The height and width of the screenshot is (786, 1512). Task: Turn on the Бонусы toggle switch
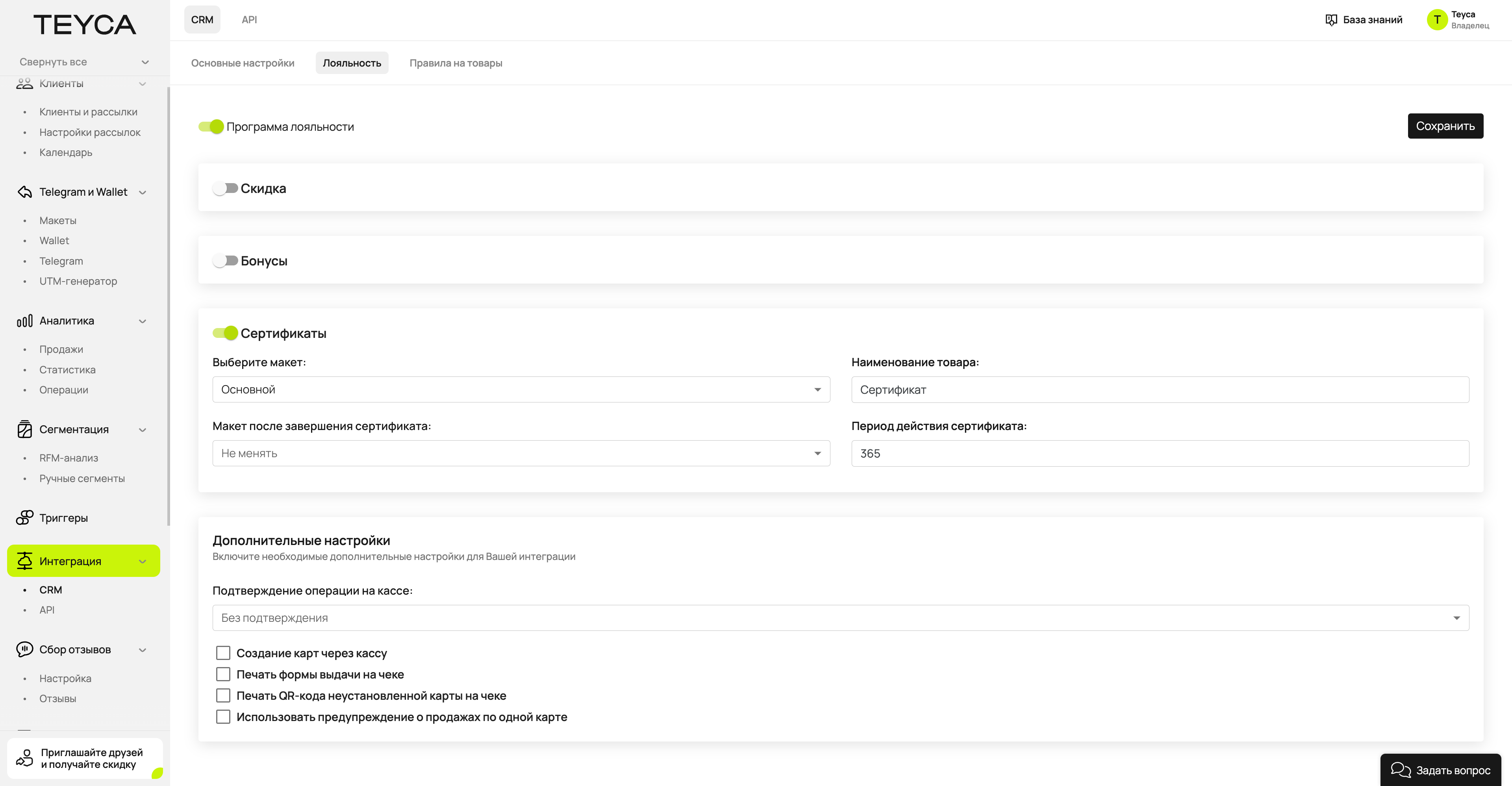(225, 261)
